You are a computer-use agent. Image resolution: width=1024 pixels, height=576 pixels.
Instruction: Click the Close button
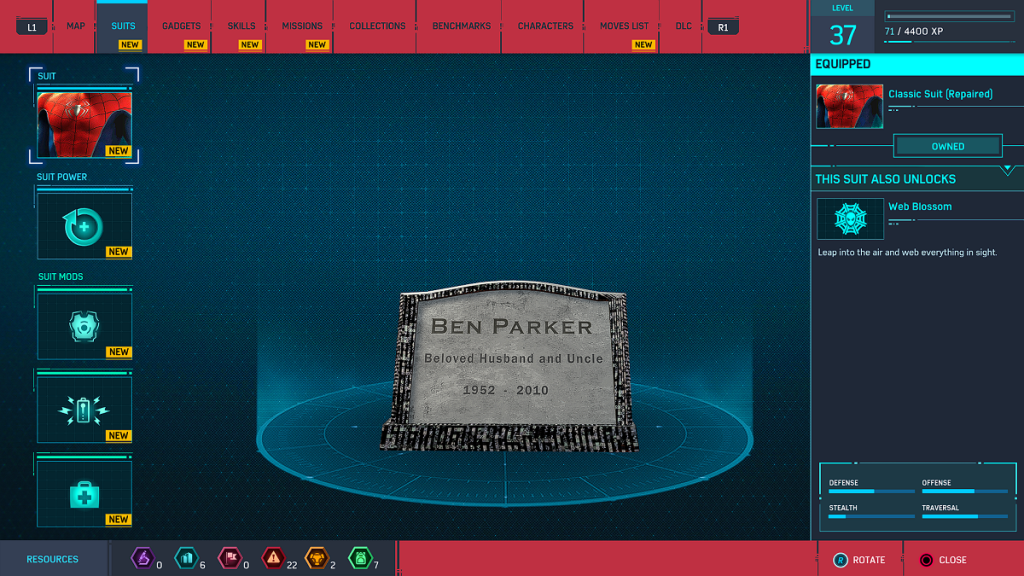coord(941,560)
